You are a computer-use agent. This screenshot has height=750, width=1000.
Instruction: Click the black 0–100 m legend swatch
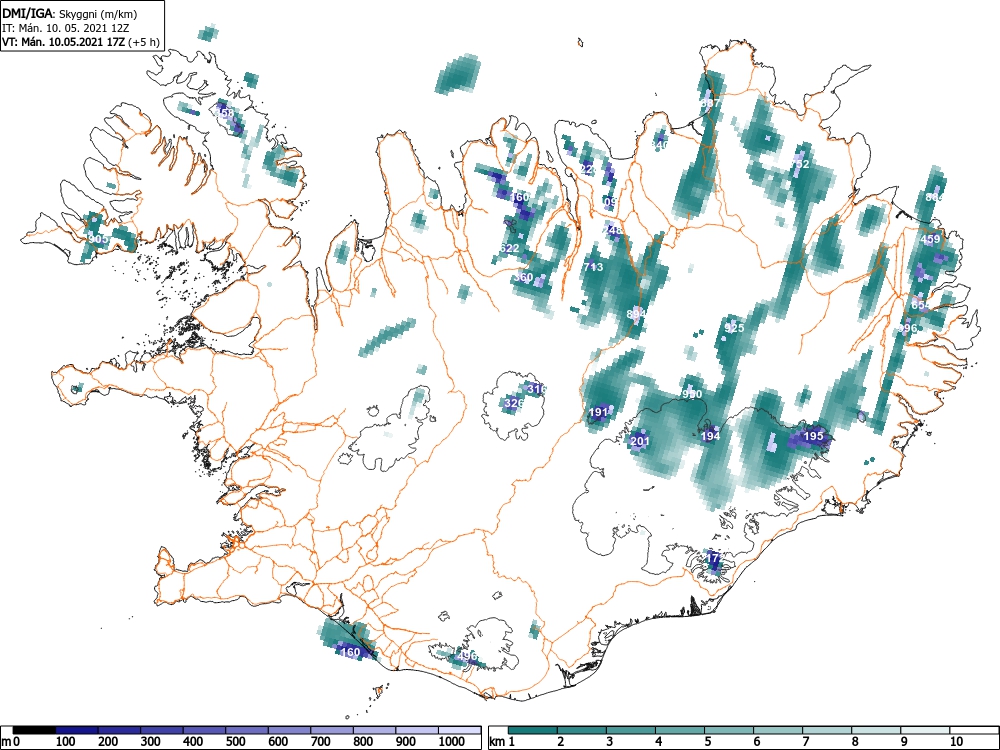click(34, 730)
